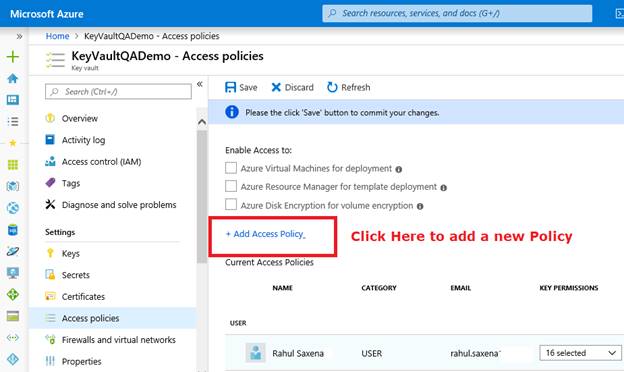Click info icon next to Azure Disk Encryption
Screen dimensions: 624x372
click(420, 206)
